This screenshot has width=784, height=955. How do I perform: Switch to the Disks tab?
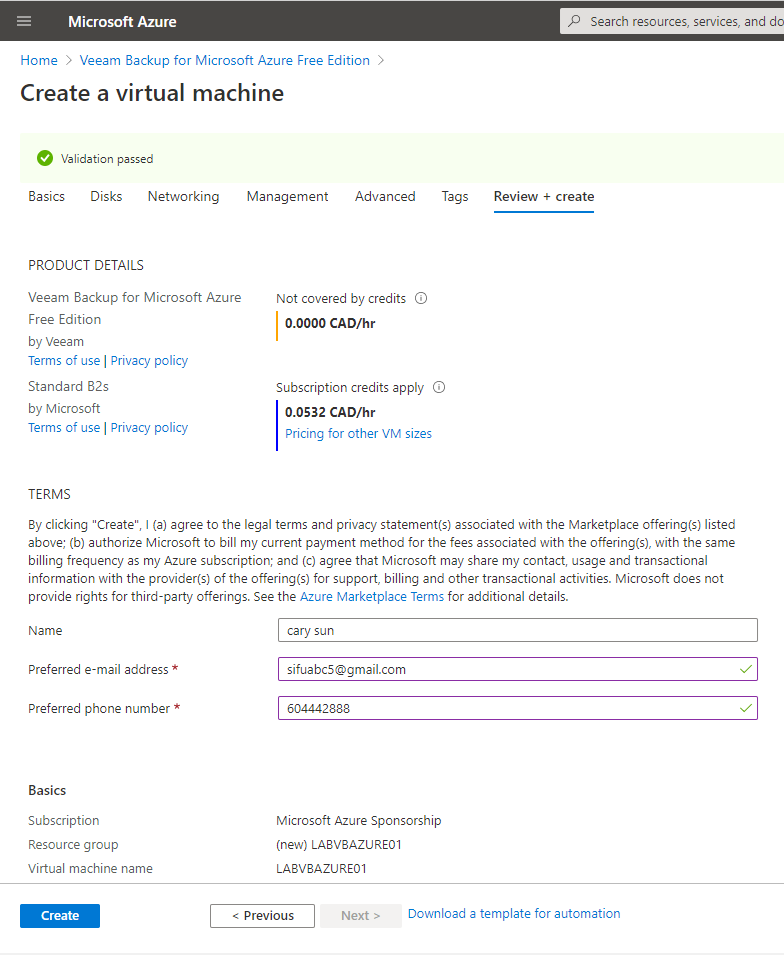point(106,197)
